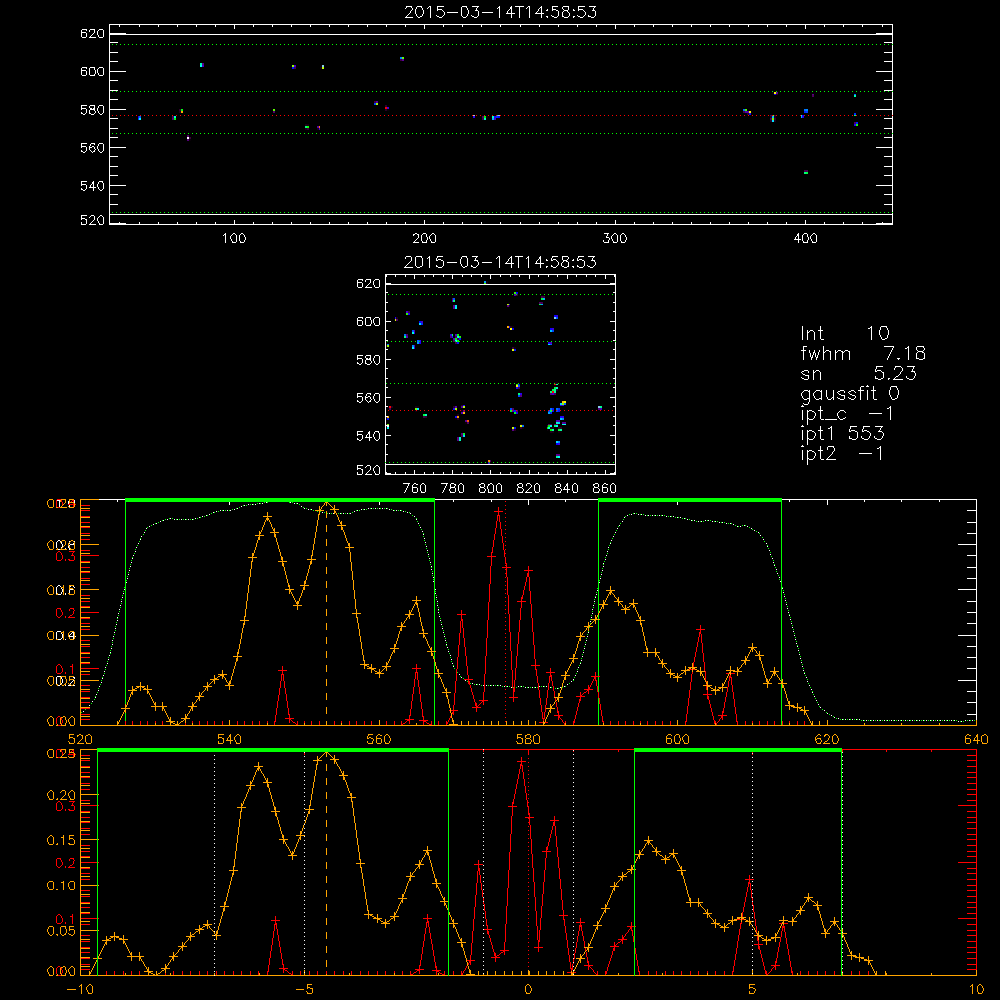Click the 'gaussfit 0' parameter line
The height and width of the screenshot is (1000, 1000).
[x=849, y=393]
